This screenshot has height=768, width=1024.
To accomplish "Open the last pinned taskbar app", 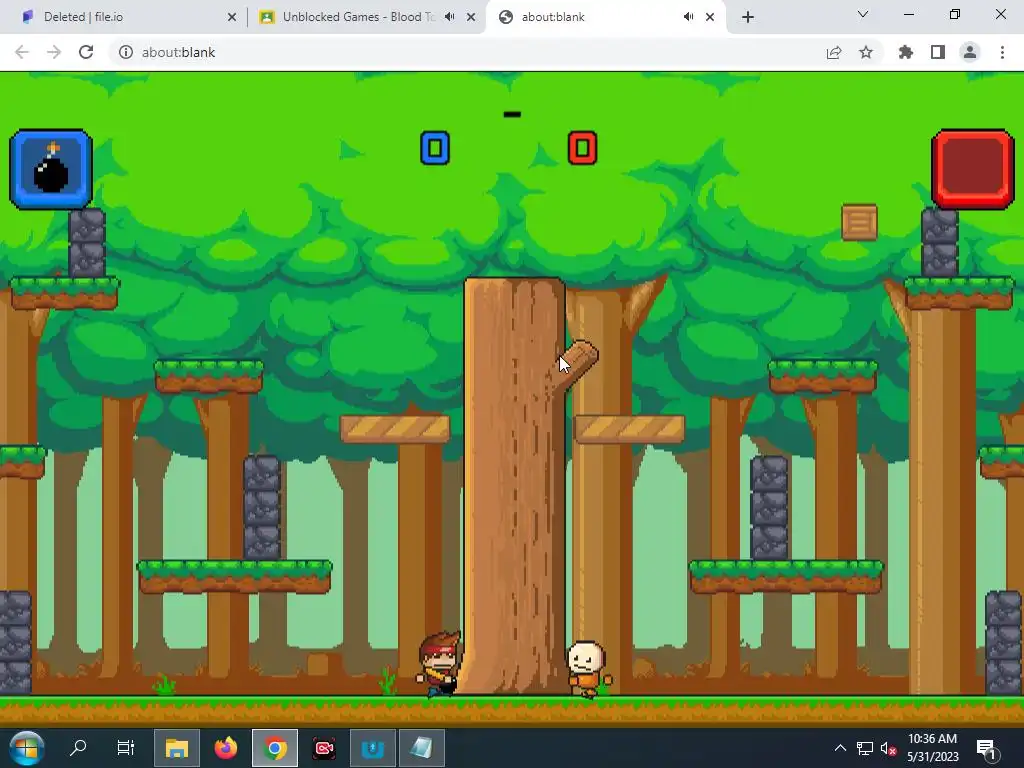I will (x=422, y=748).
